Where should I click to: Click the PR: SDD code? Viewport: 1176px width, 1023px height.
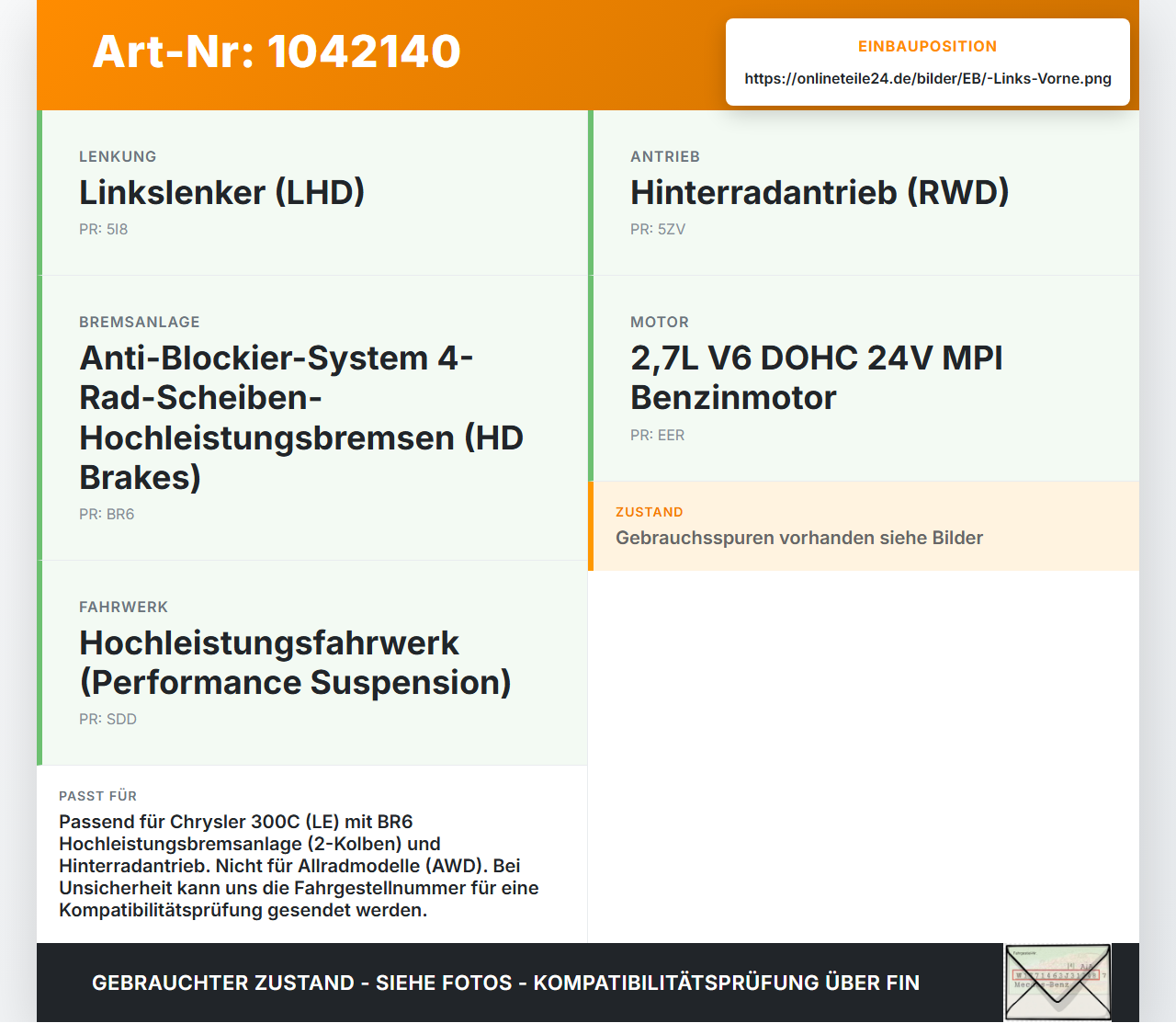coord(107,719)
